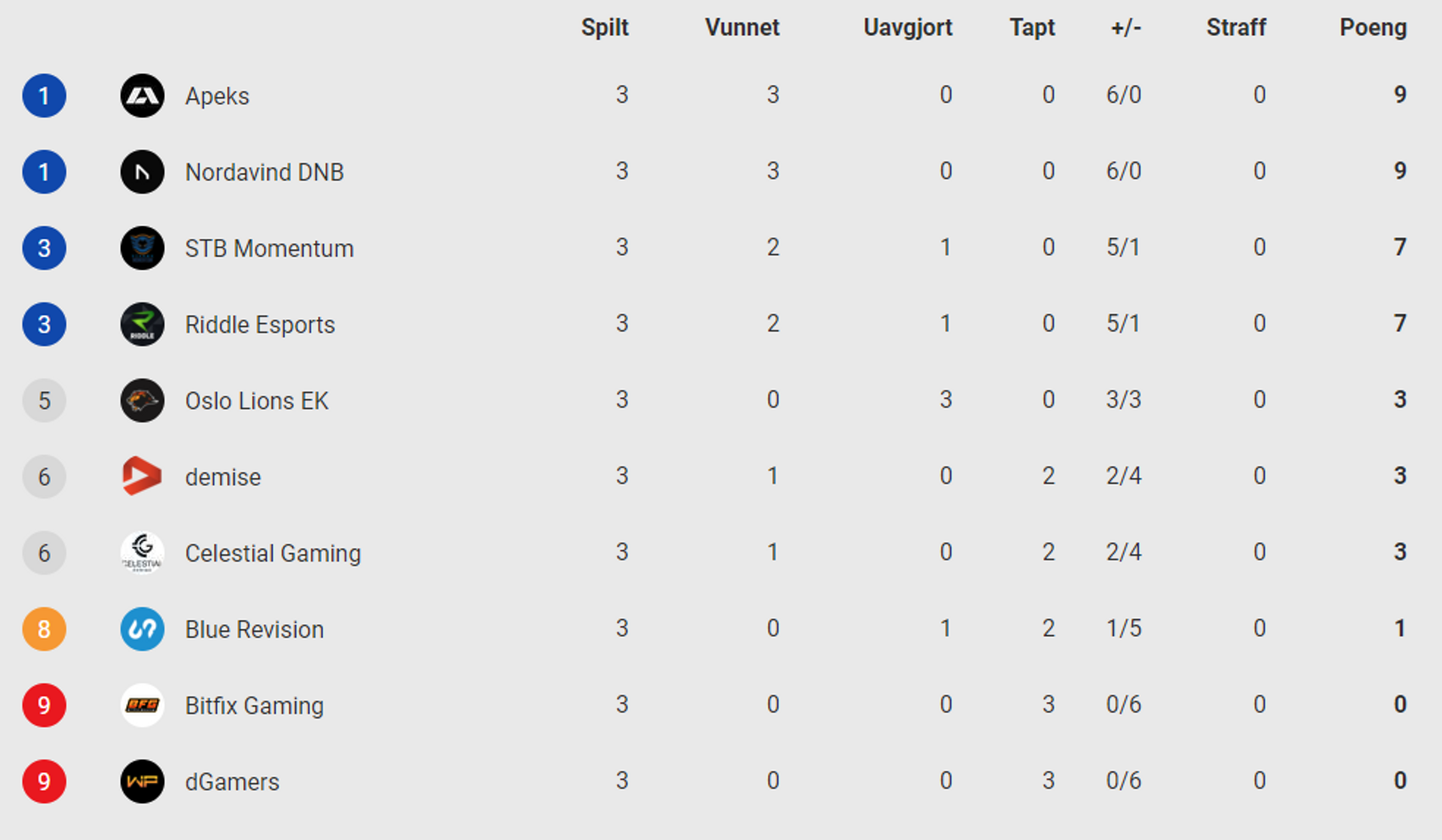Image resolution: width=1442 pixels, height=840 pixels.
Task: Click the Straff column header
Action: (x=1236, y=27)
